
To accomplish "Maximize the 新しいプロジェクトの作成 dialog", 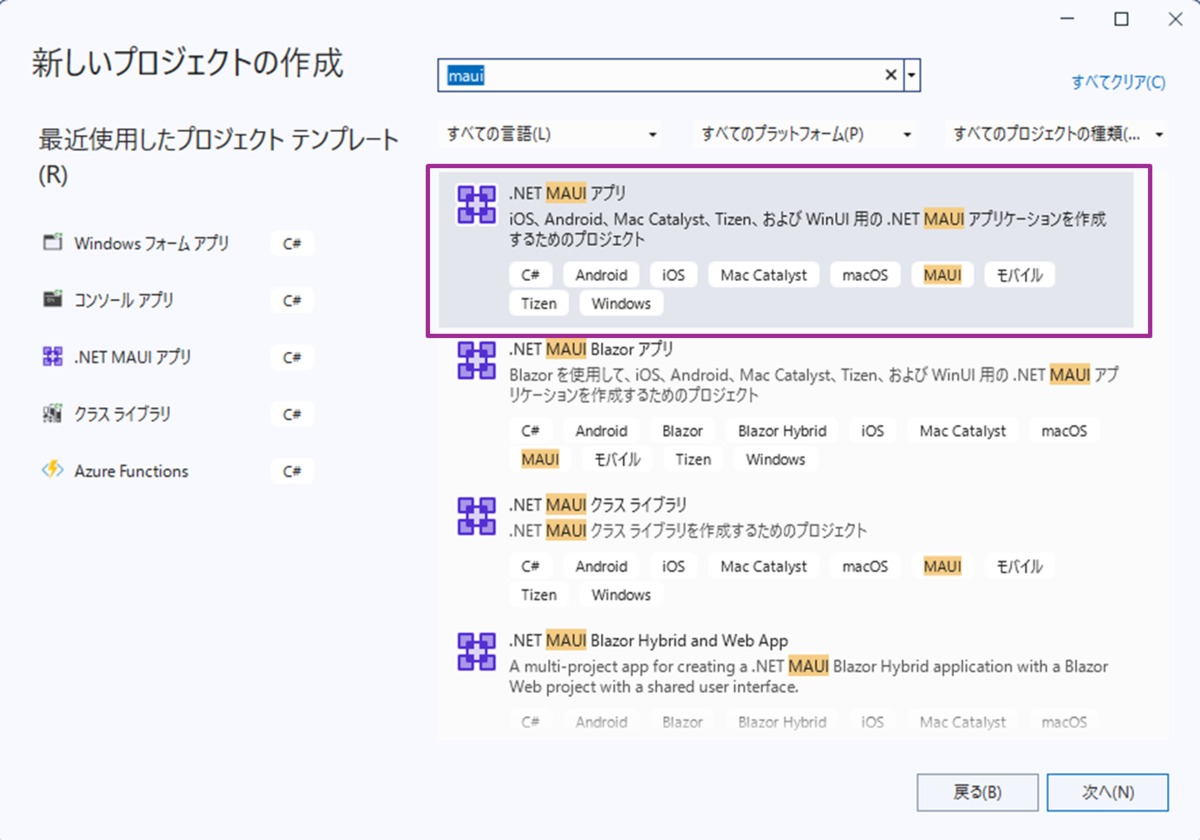I will tap(1122, 19).
